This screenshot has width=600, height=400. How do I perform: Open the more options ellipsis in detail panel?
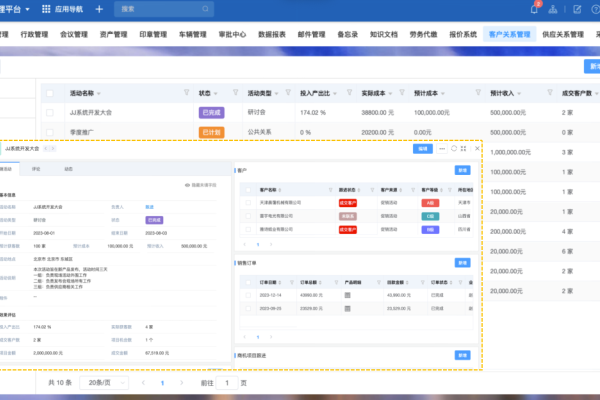442,149
